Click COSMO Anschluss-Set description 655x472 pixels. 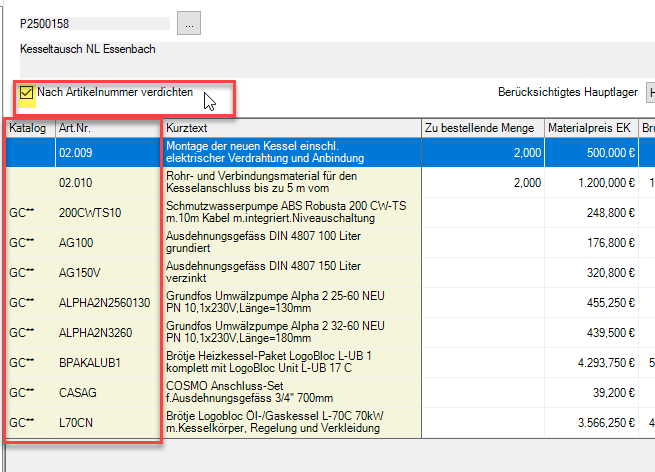click(x=249, y=393)
